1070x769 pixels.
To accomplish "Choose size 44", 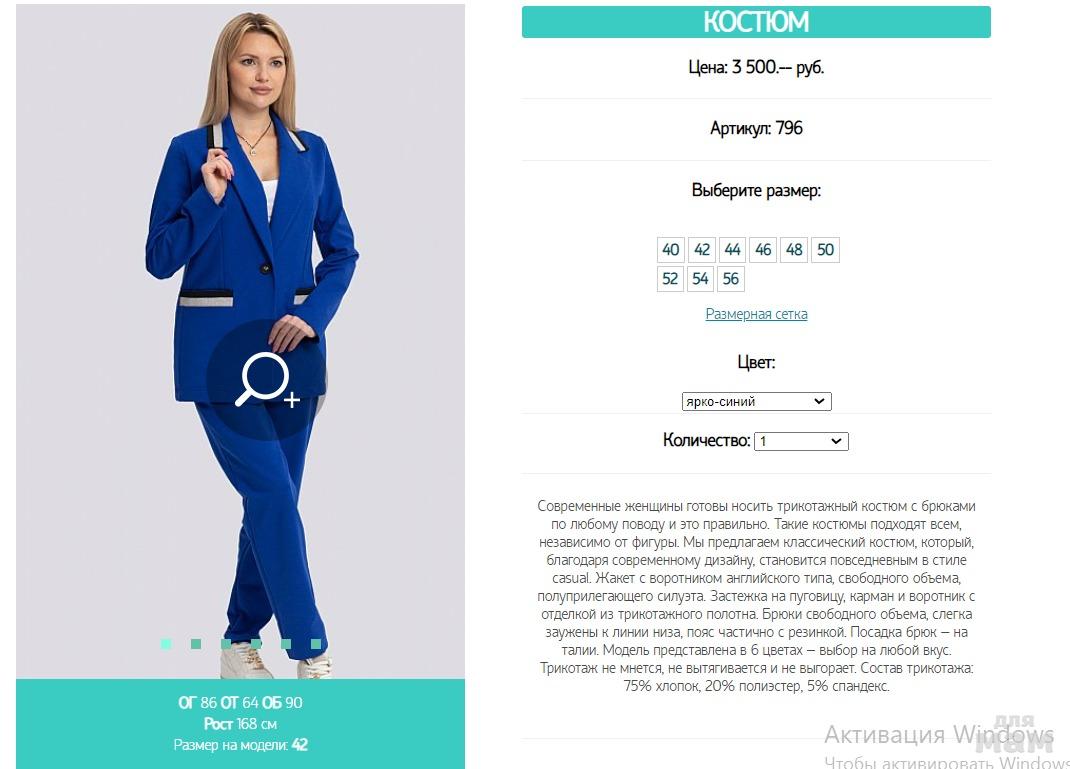I will point(732,250).
